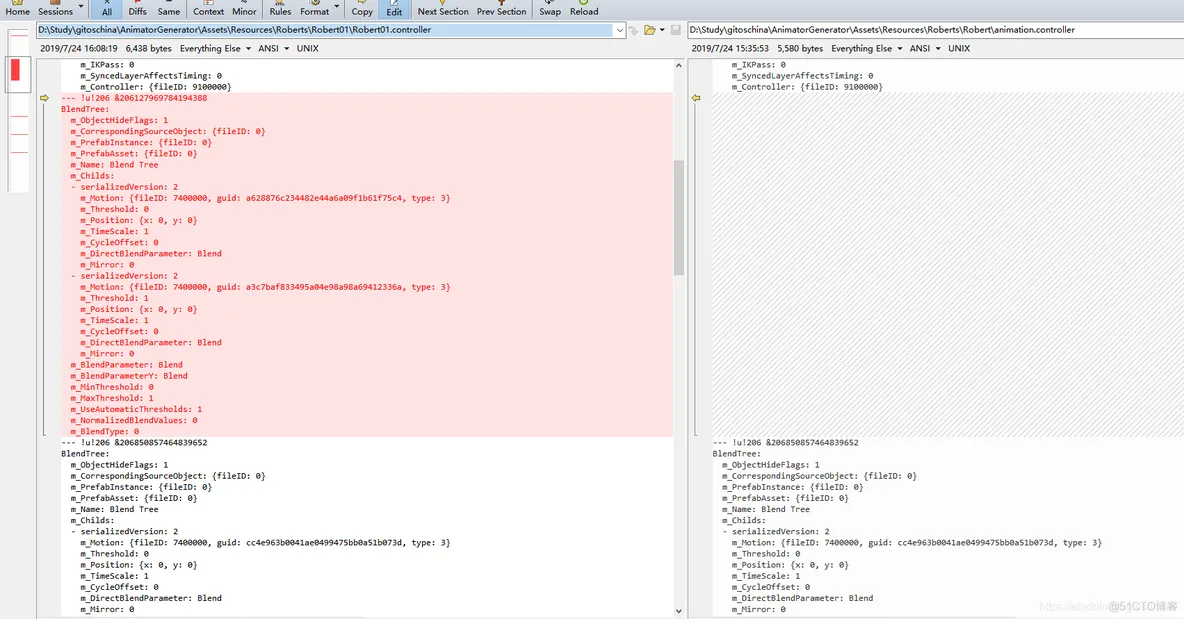
Task: Click the 'm_BlendType: 0' line
Action: tap(105, 432)
